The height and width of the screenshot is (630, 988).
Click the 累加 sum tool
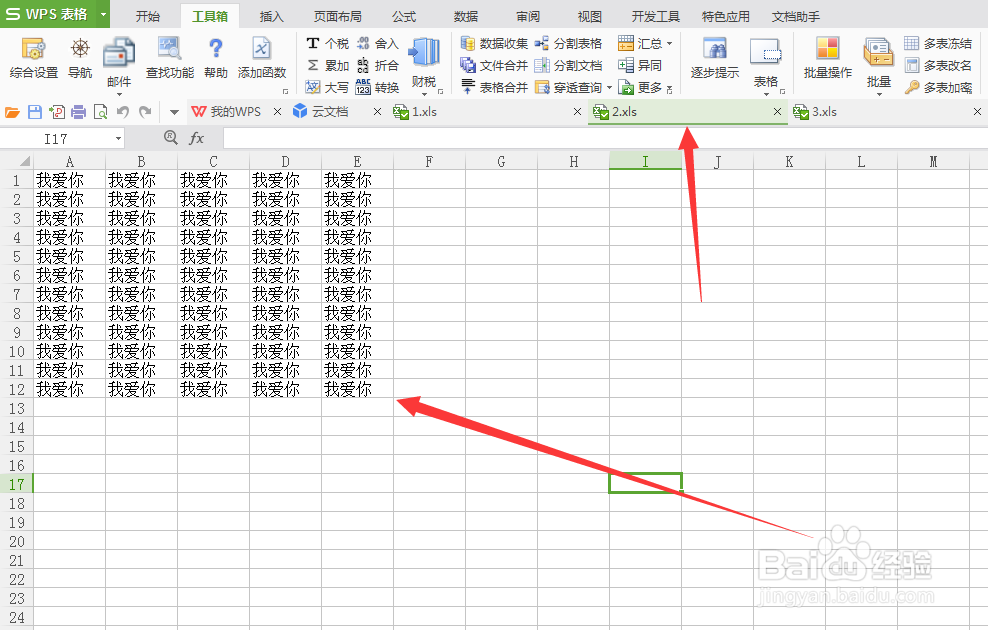(327, 65)
